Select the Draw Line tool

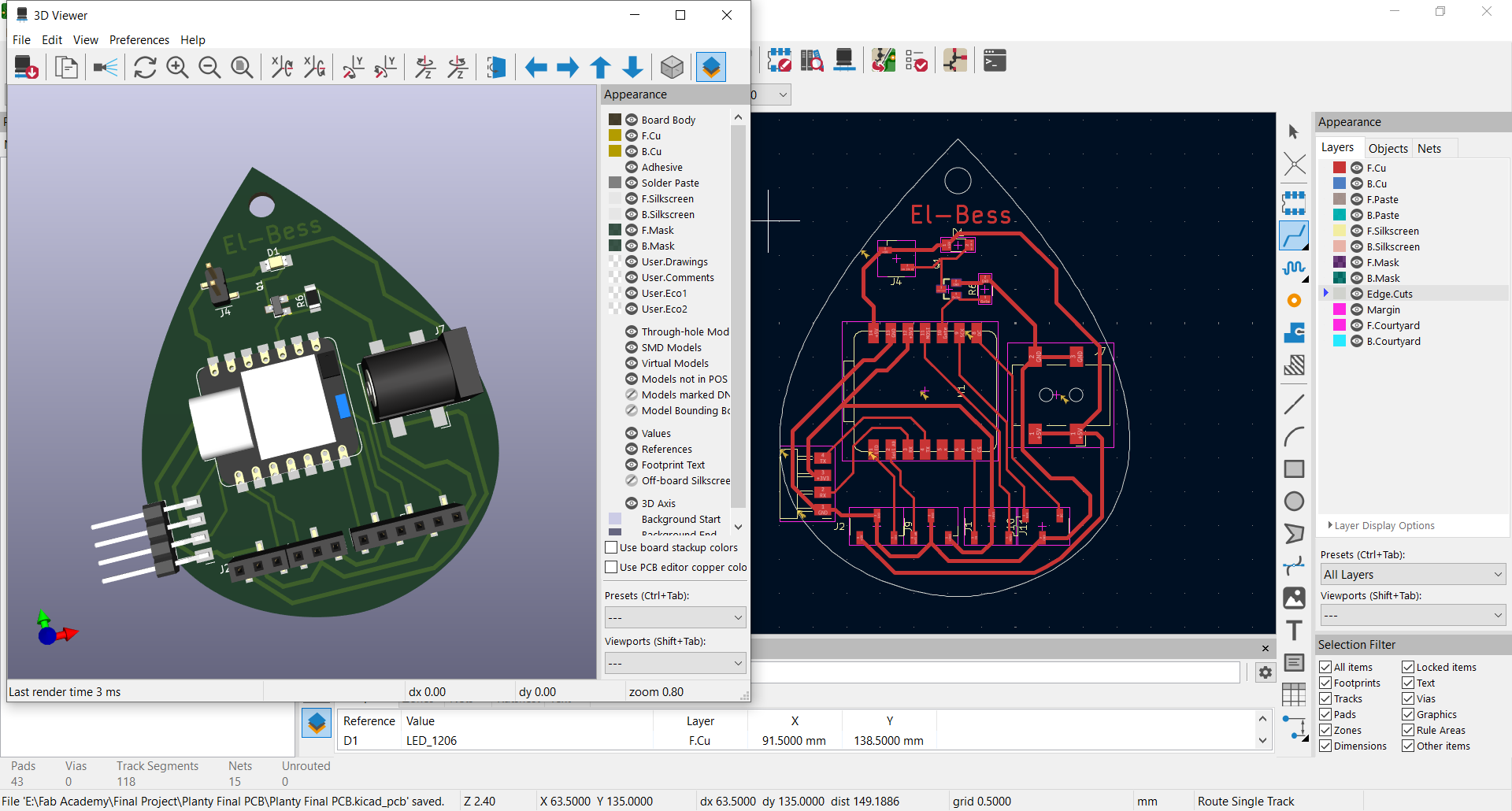click(1294, 405)
